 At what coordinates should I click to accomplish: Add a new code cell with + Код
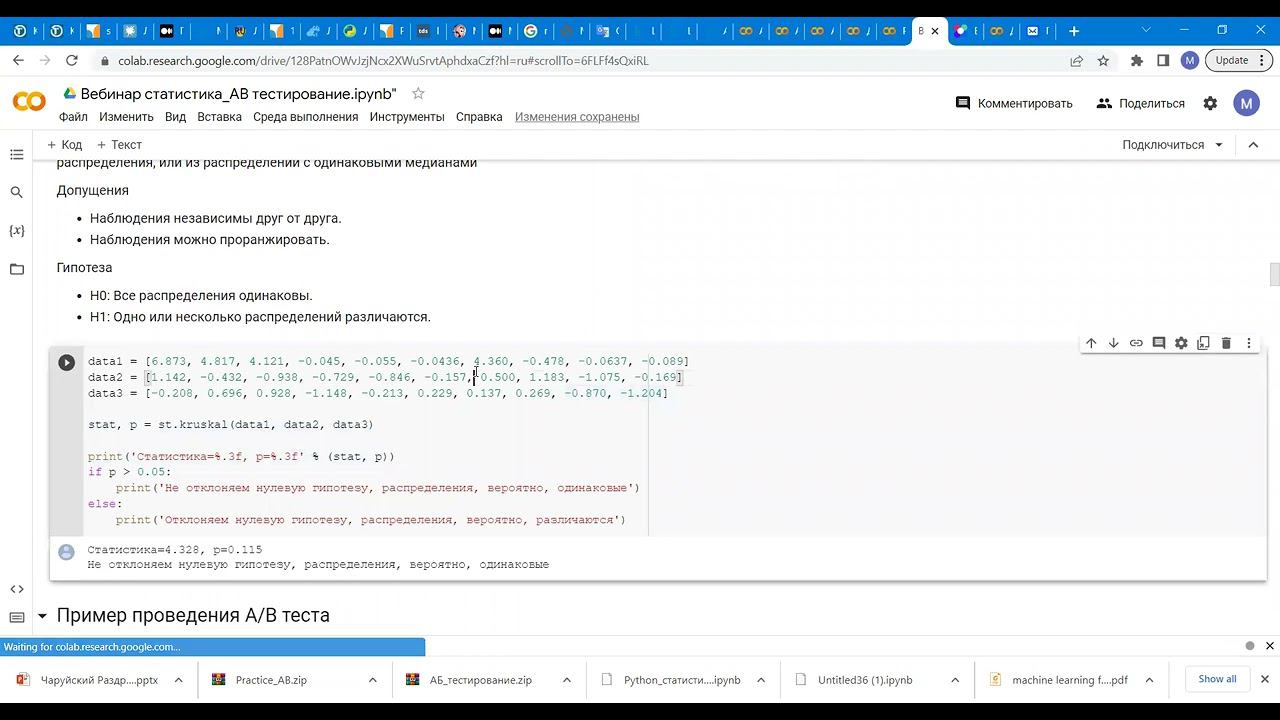(64, 145)
